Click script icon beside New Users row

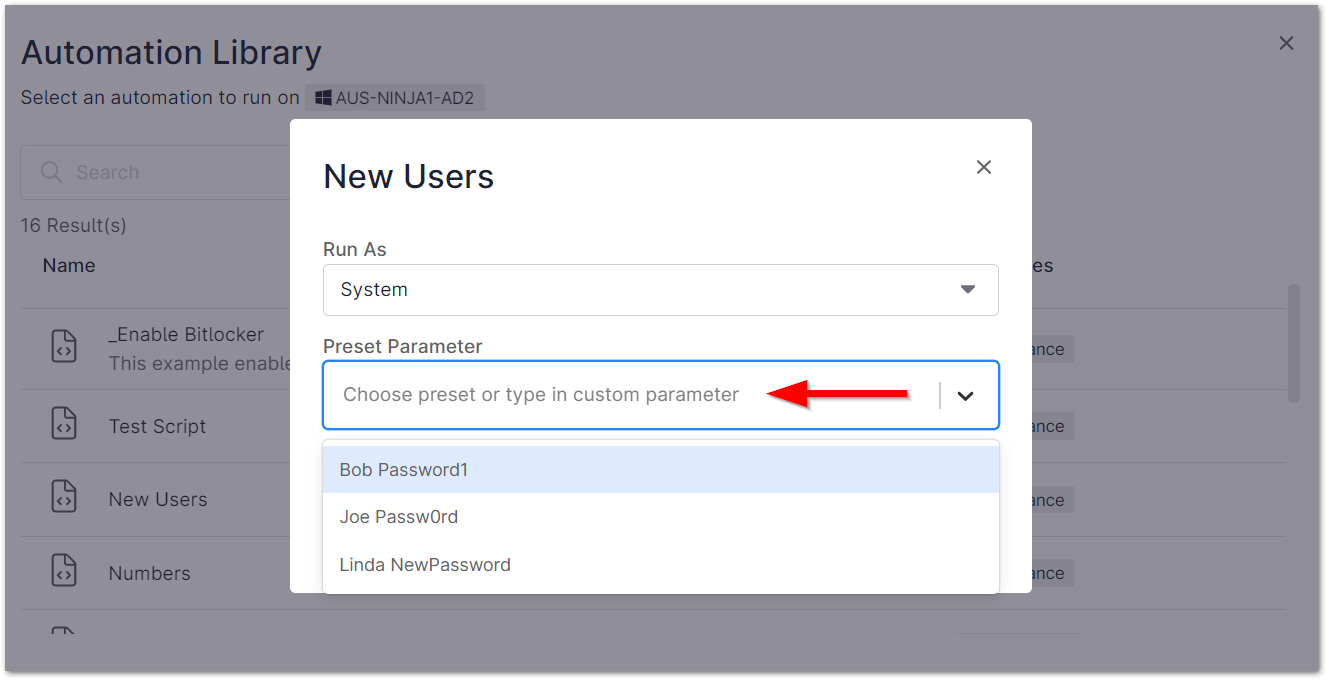[64, 498]
